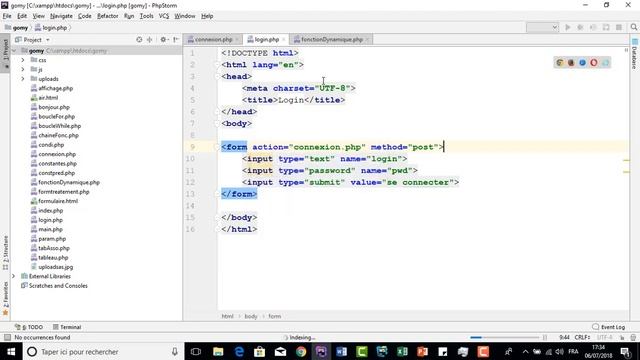Select index.php in project tree
This screenshot has height=360, width=640.
click(51, 211)
